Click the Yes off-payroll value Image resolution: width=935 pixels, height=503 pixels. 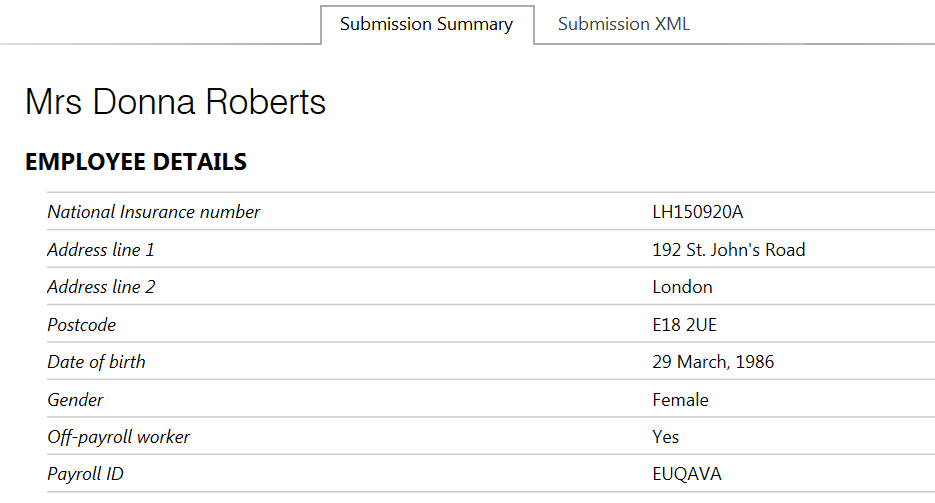[x=665, y=437]
